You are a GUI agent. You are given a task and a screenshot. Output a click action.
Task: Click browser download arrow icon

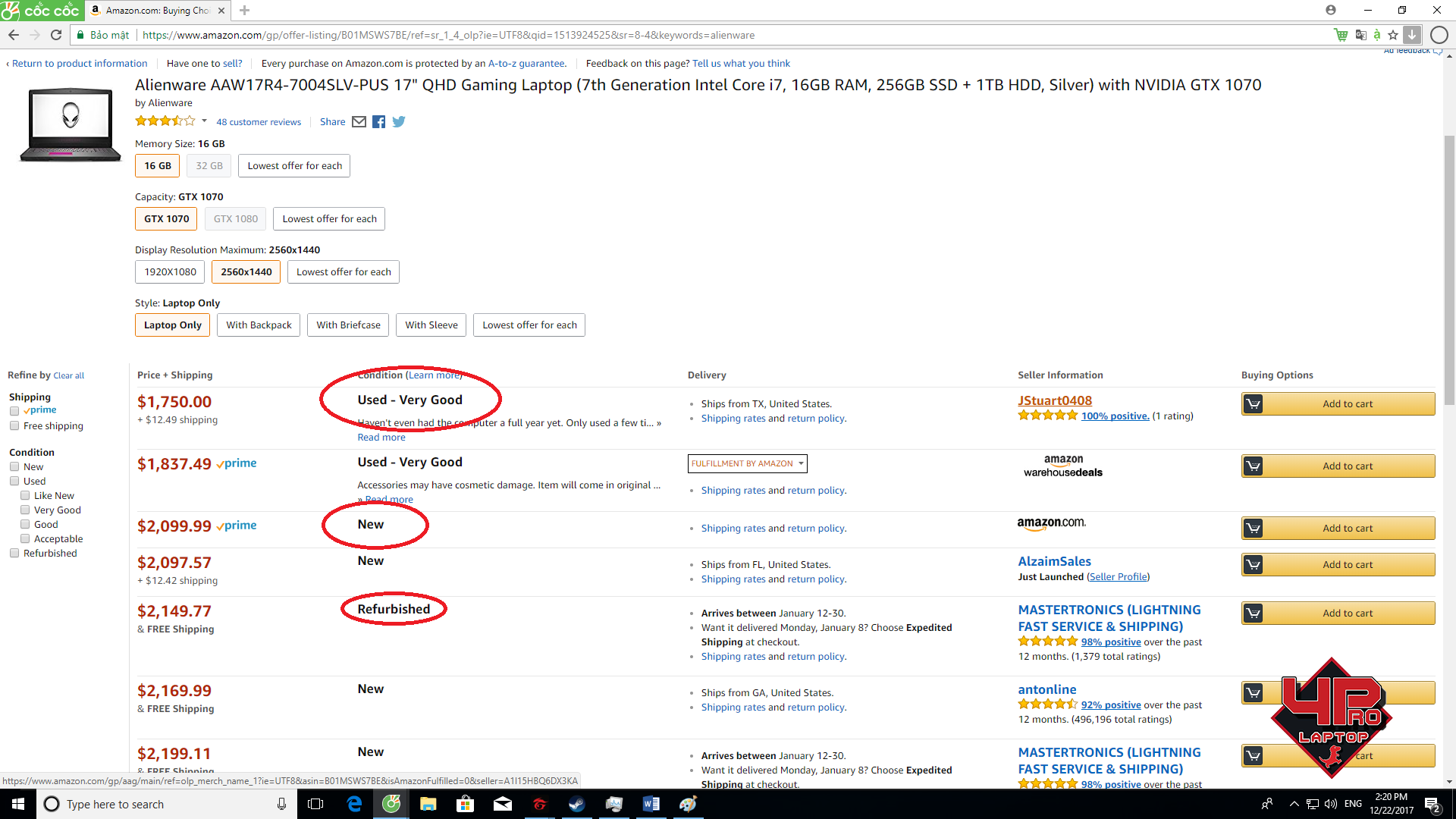tap(1412, 35)
